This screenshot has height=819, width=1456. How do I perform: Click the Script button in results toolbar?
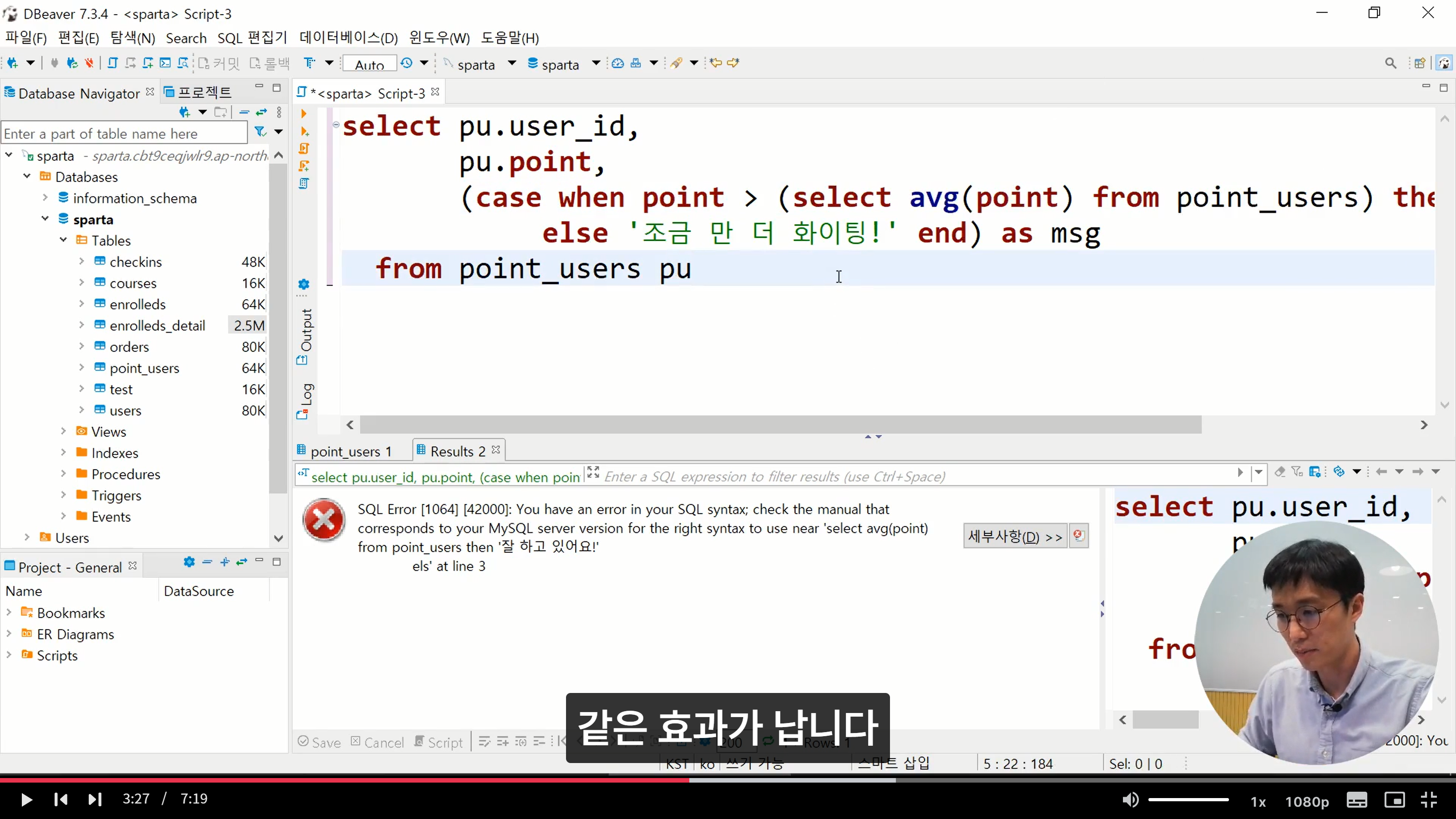pos(438,742)
